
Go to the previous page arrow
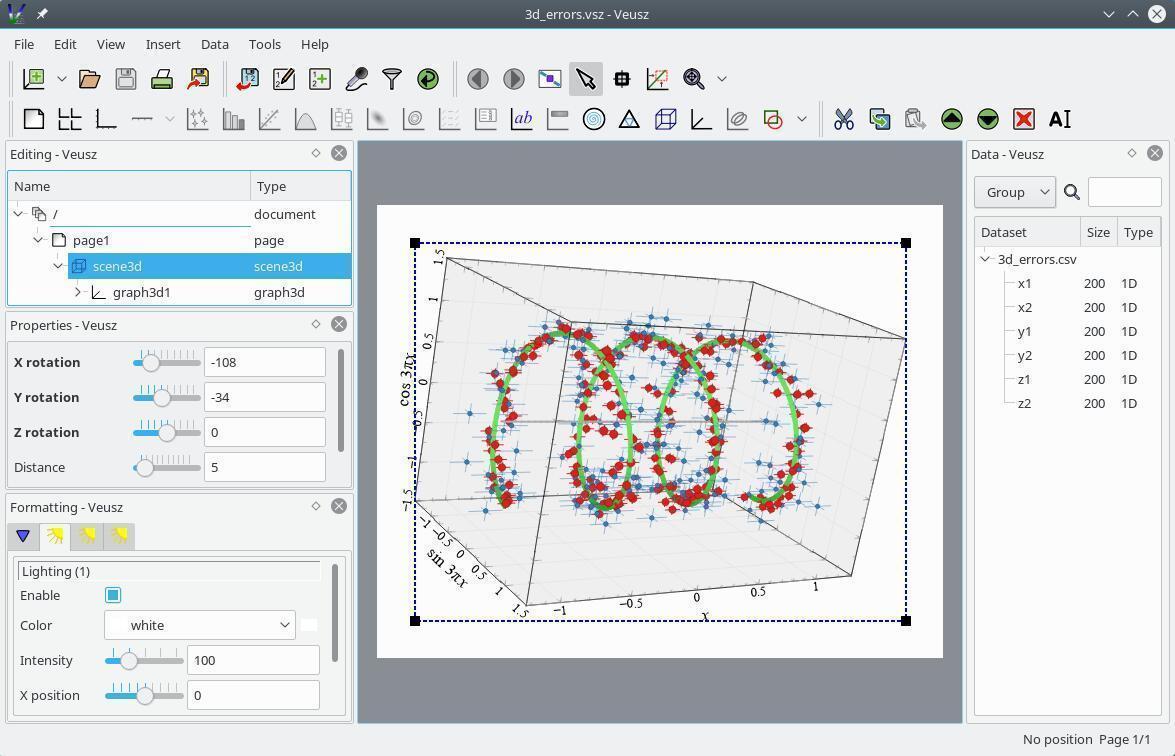click(477, 79)
